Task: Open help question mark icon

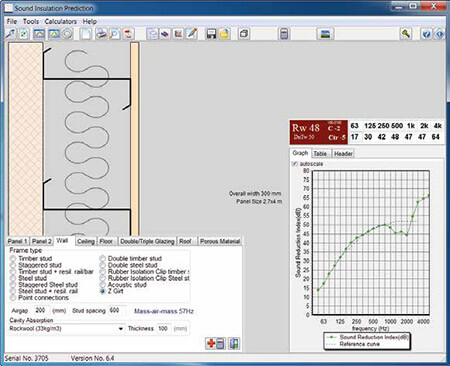Action: 426,34
